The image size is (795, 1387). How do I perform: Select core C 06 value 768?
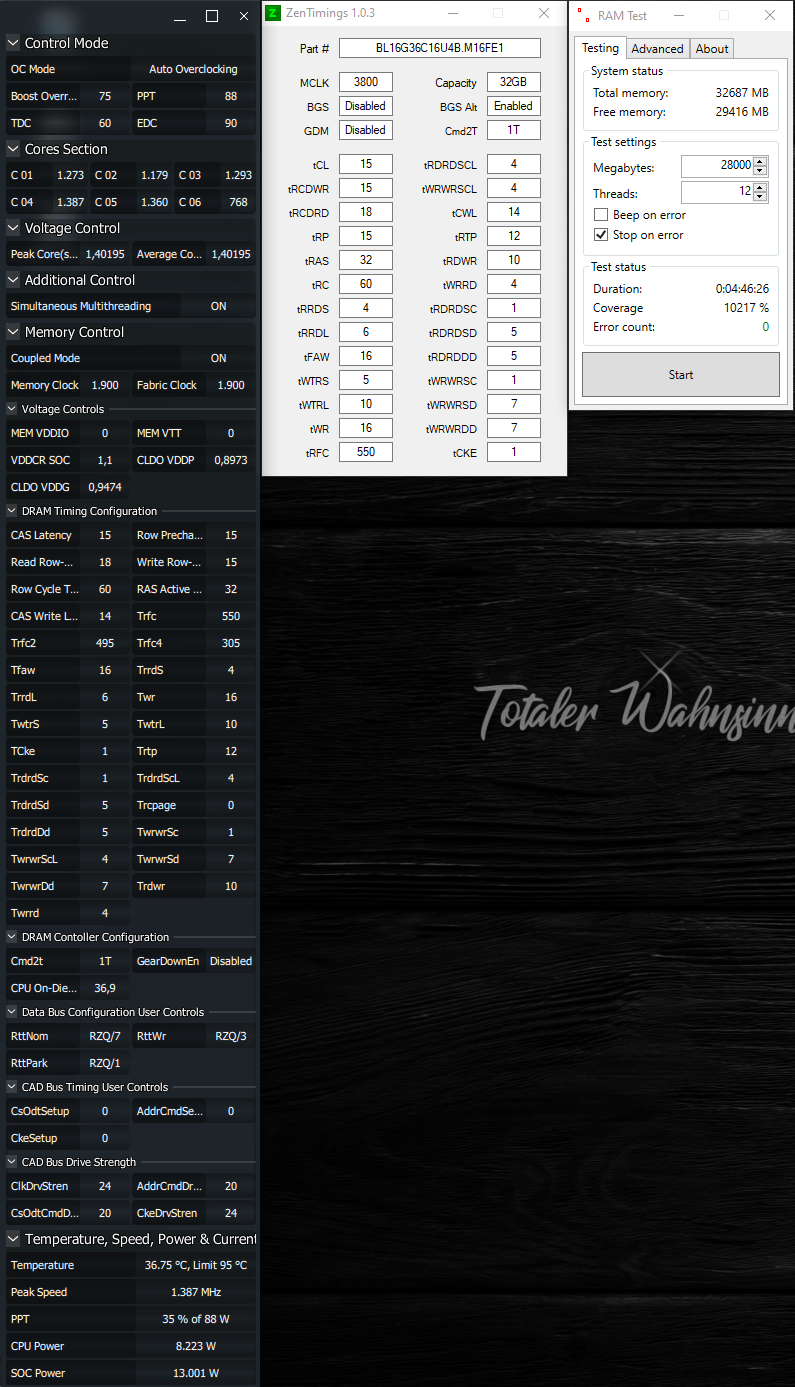238,202
